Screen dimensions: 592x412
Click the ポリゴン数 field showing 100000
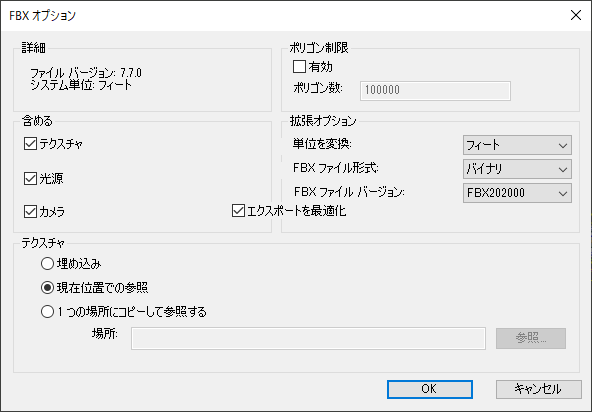tap(435, 91)
